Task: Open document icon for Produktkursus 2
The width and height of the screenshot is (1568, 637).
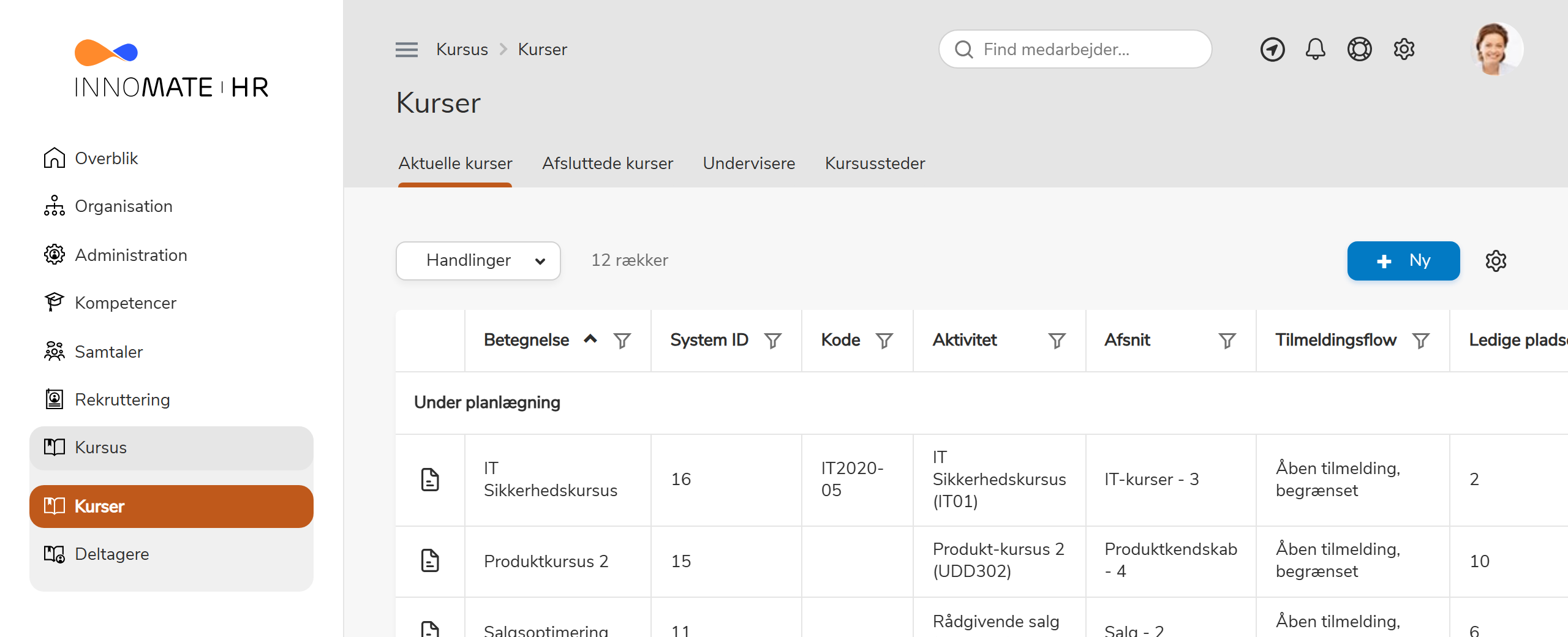Action: coord(430,560)
